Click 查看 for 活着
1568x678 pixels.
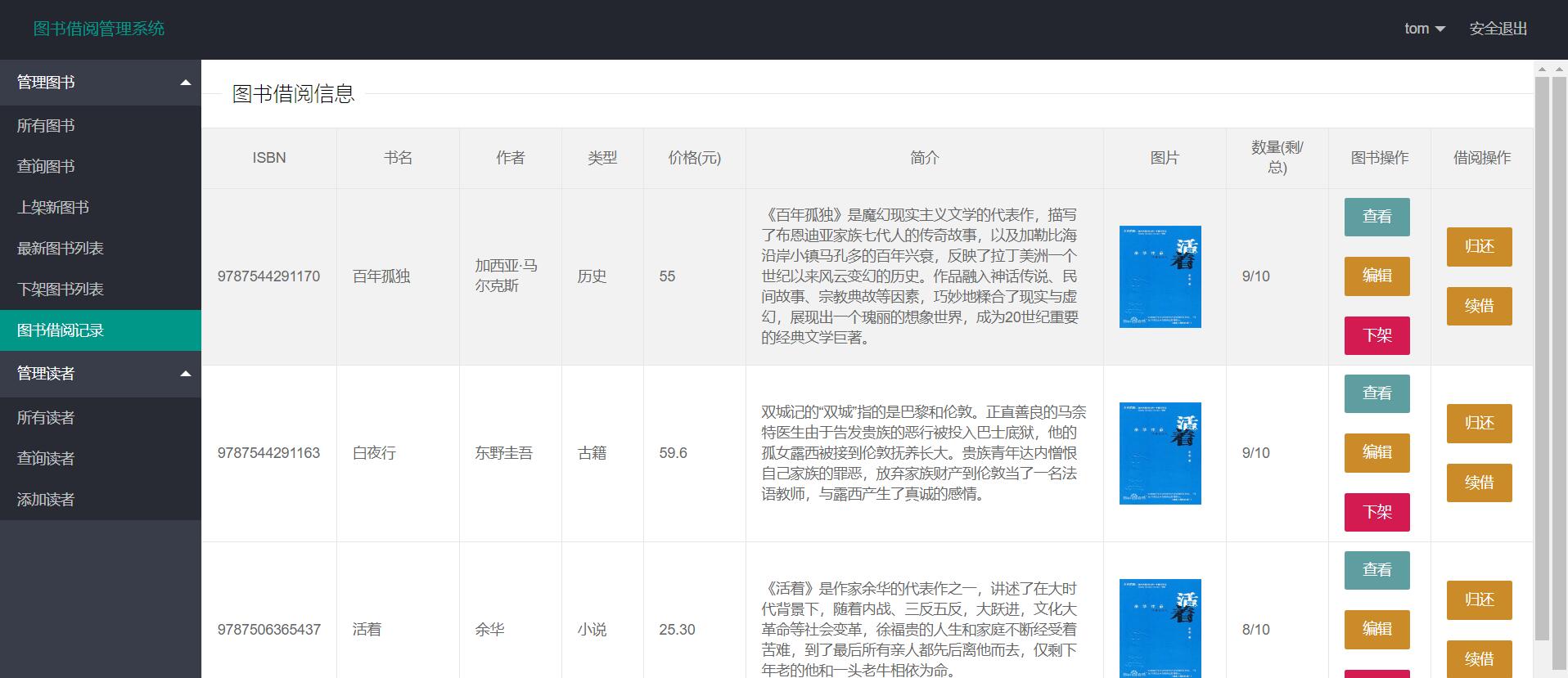tap(1377, 570)
